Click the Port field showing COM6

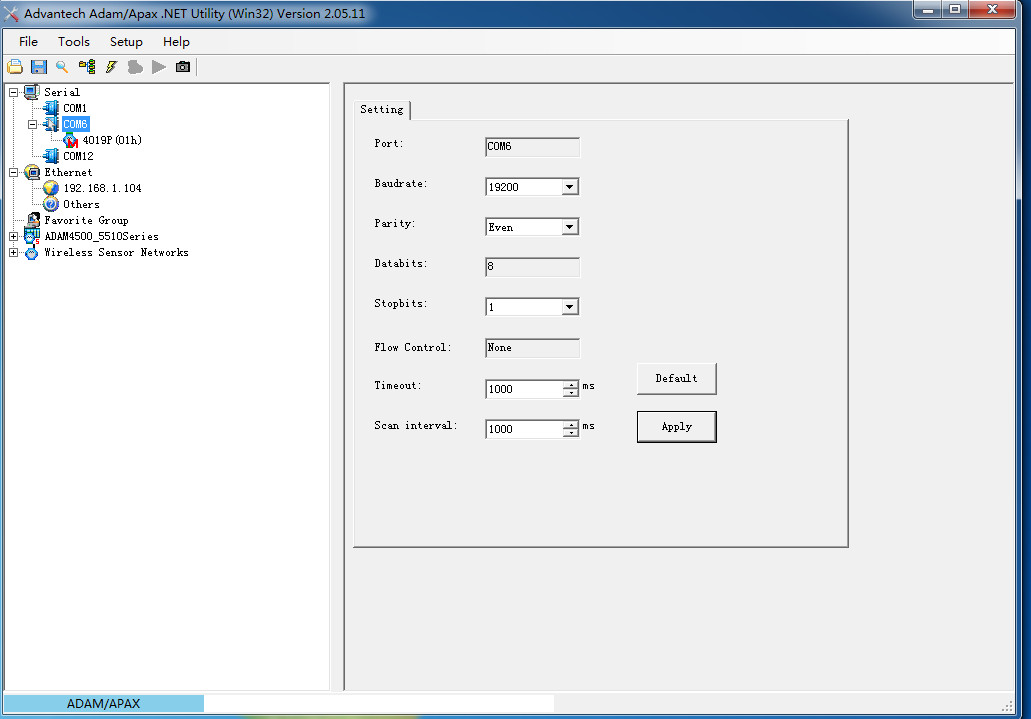coord(532,147)
